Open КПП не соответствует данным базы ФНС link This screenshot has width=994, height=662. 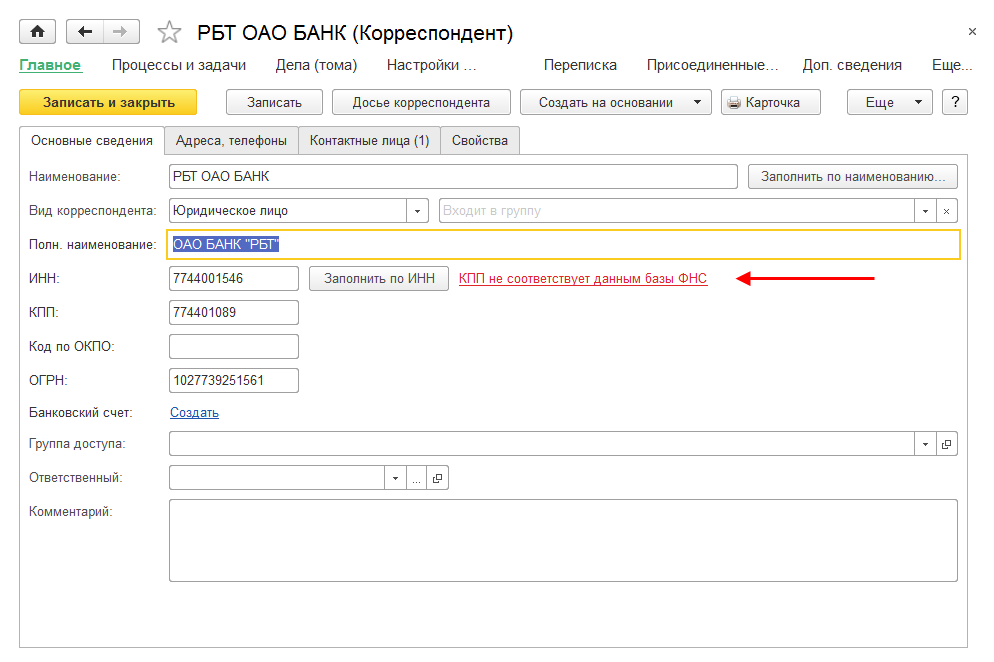tap(583, 278)
